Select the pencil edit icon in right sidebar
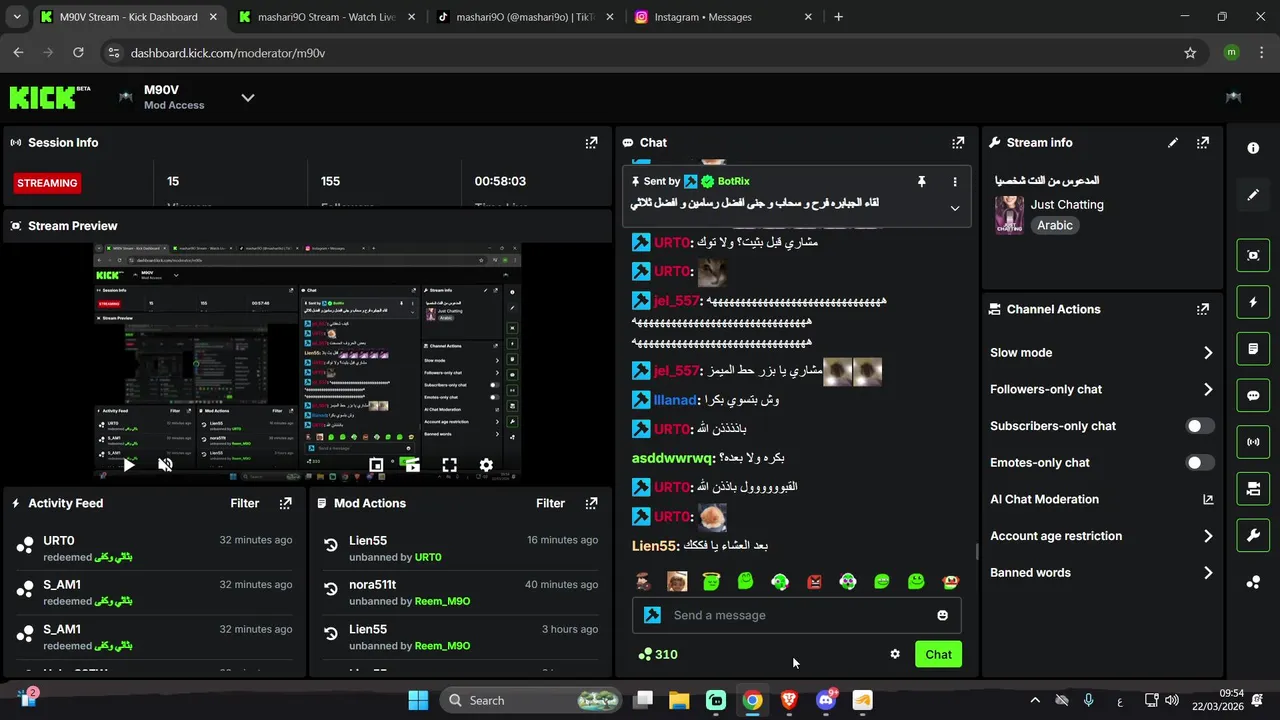 click(x=1253, y=195)
